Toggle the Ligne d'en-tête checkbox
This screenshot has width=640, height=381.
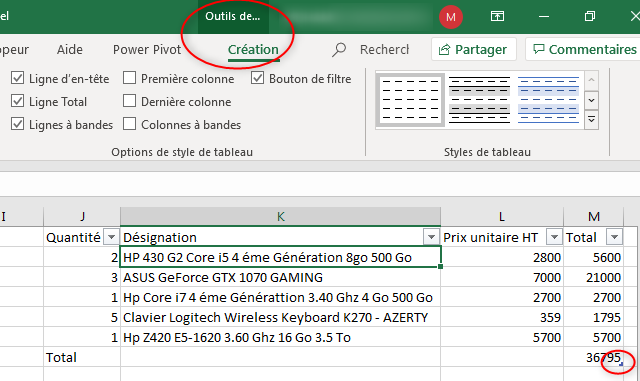click(17, 78)
